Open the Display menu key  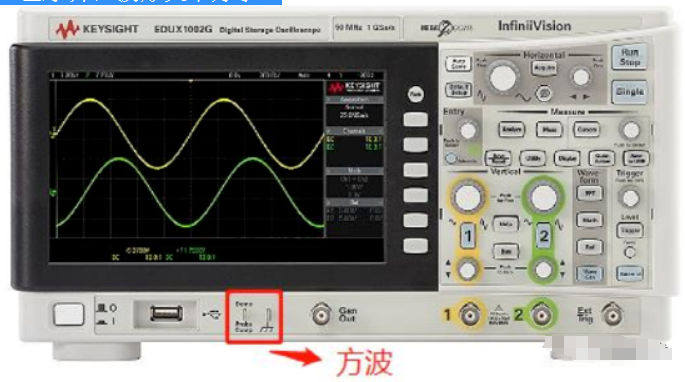point(567,158)
